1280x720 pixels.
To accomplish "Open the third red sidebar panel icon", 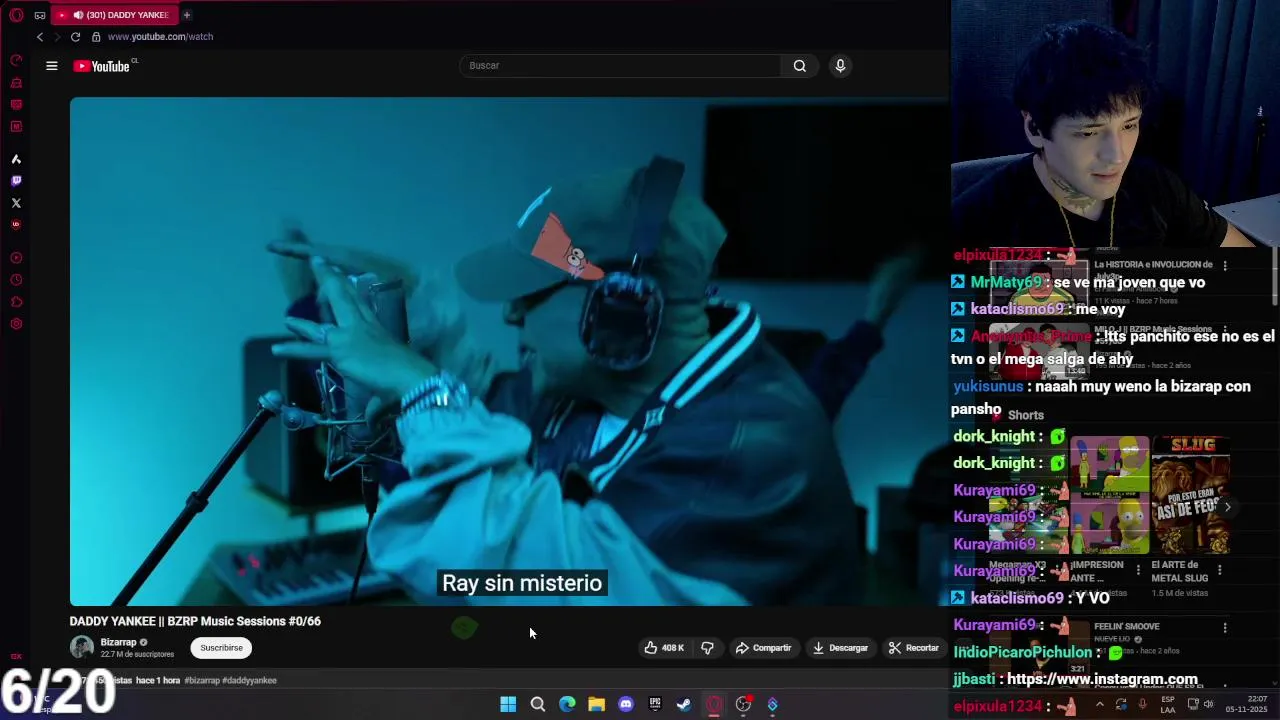I will click(x=16, y=105).
